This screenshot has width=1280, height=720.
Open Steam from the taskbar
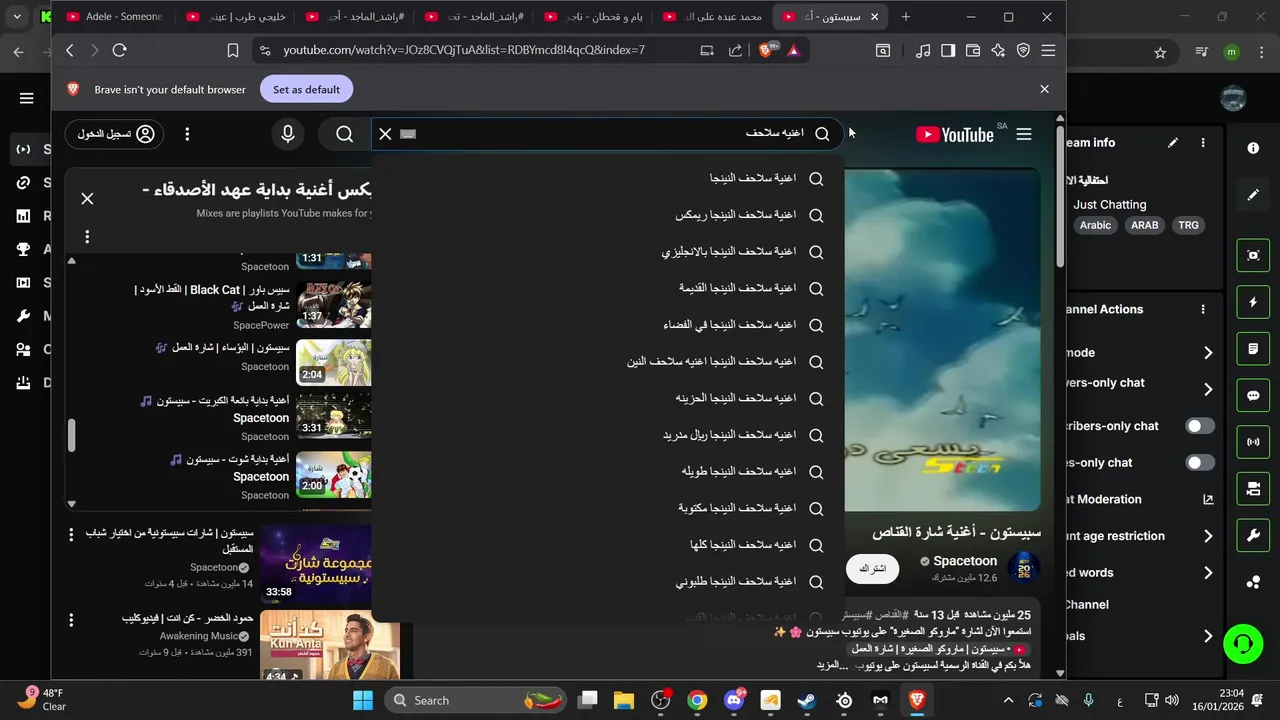pos(807,700)
